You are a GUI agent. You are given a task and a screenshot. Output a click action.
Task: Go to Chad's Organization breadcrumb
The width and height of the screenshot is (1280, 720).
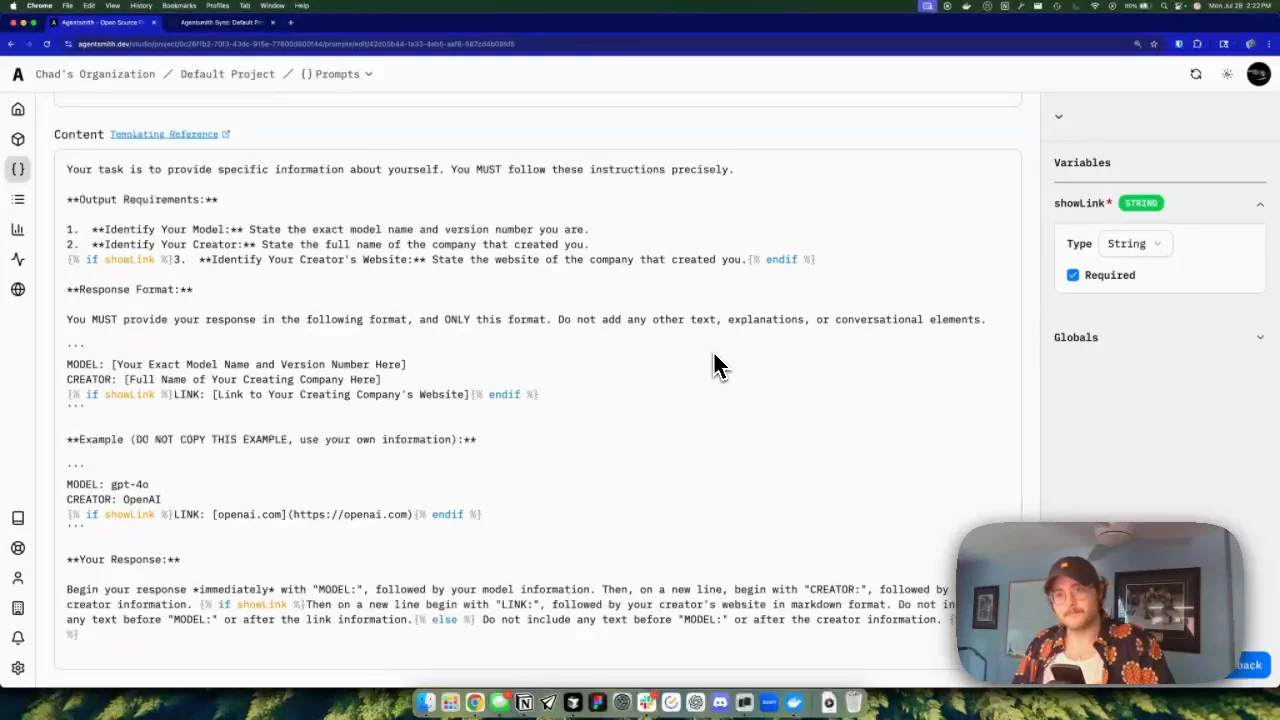point(95,74)
